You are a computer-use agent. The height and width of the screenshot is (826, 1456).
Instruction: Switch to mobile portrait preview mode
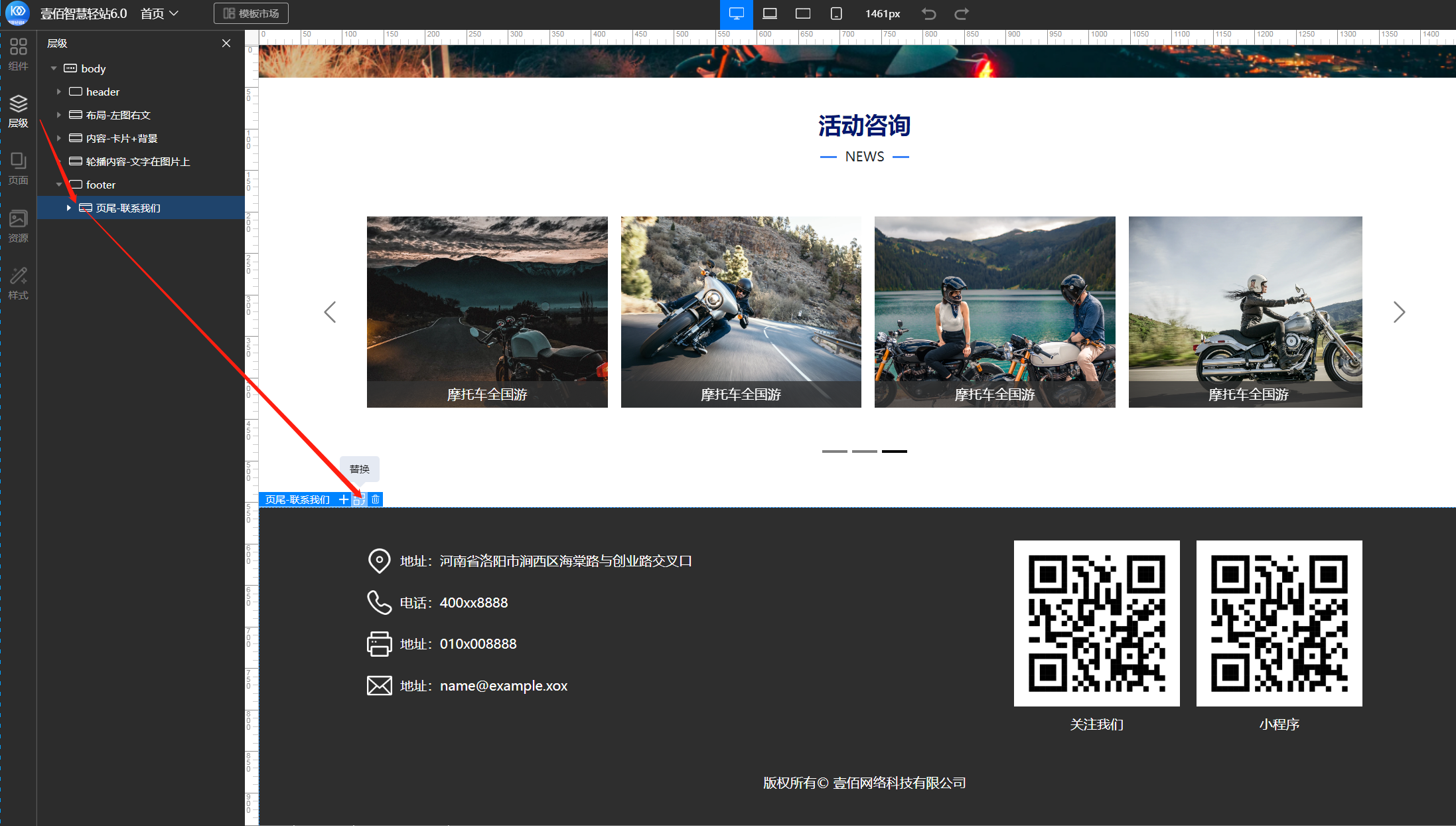coord(836,13)
